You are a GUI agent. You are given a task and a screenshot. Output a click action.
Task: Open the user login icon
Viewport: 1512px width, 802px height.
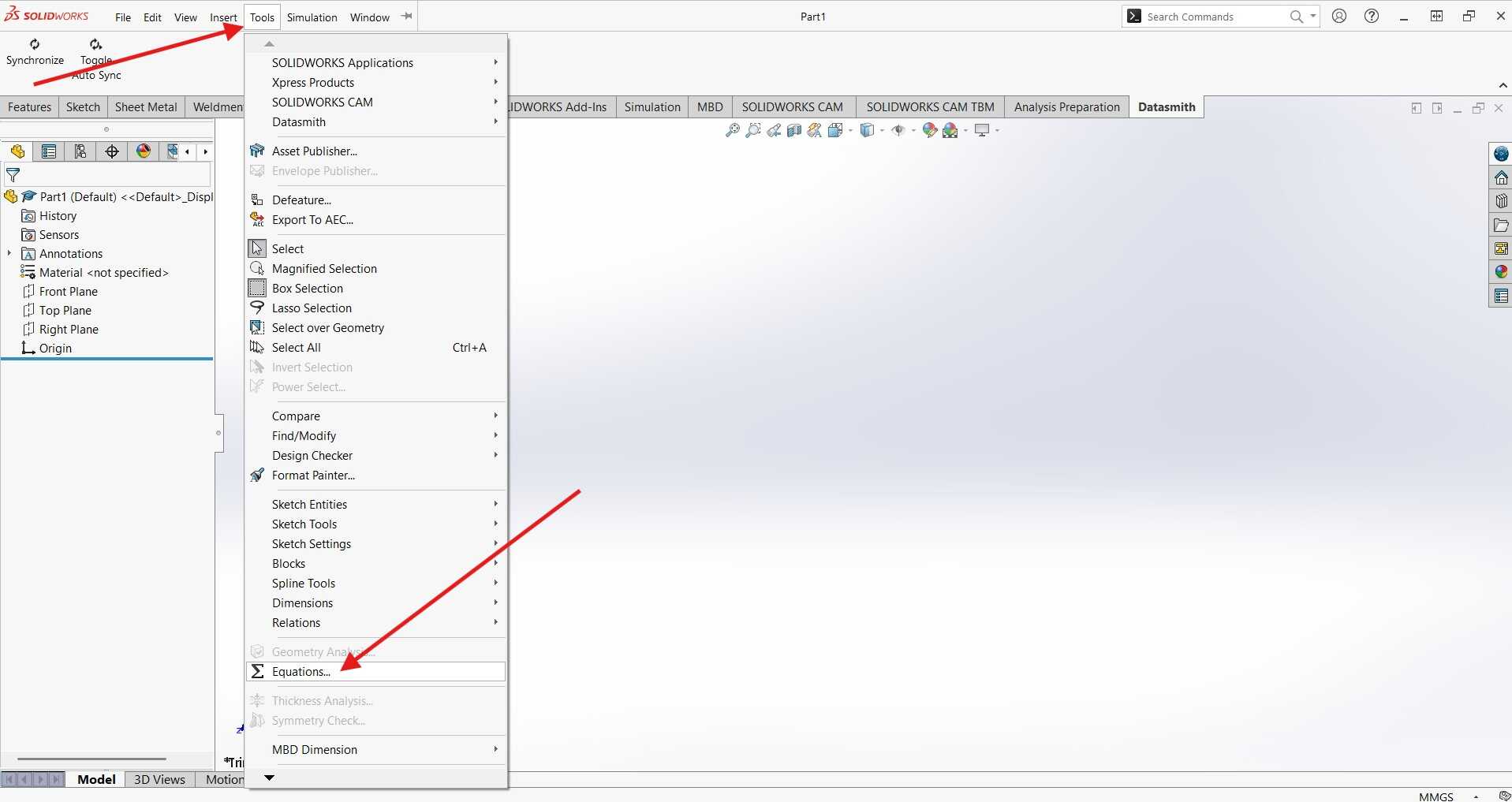[1339, 16]
